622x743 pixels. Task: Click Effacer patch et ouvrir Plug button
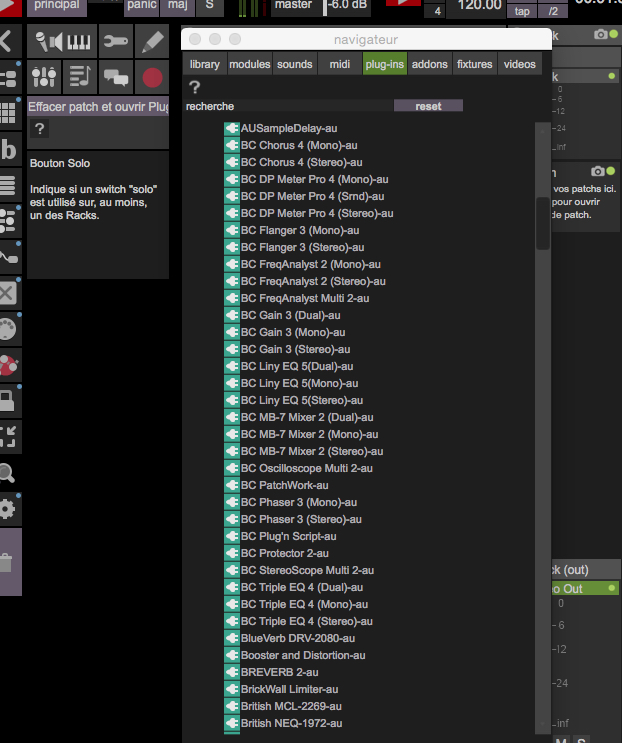click(x=98, y=107)
